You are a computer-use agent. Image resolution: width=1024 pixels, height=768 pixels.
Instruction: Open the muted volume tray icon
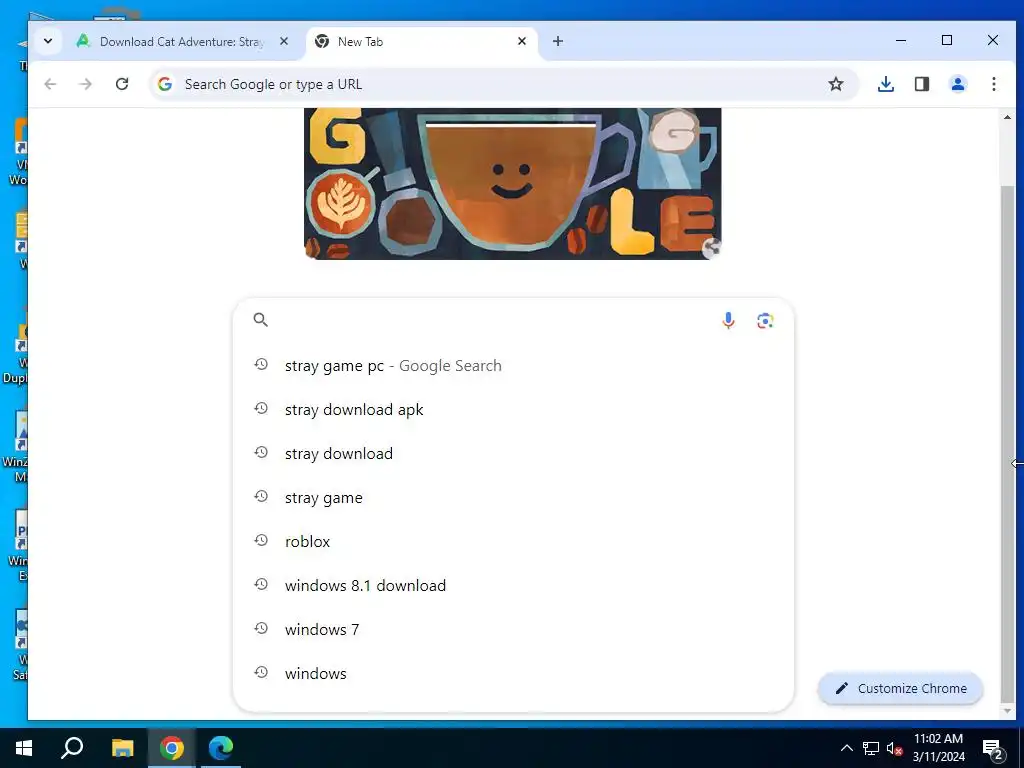895,748
